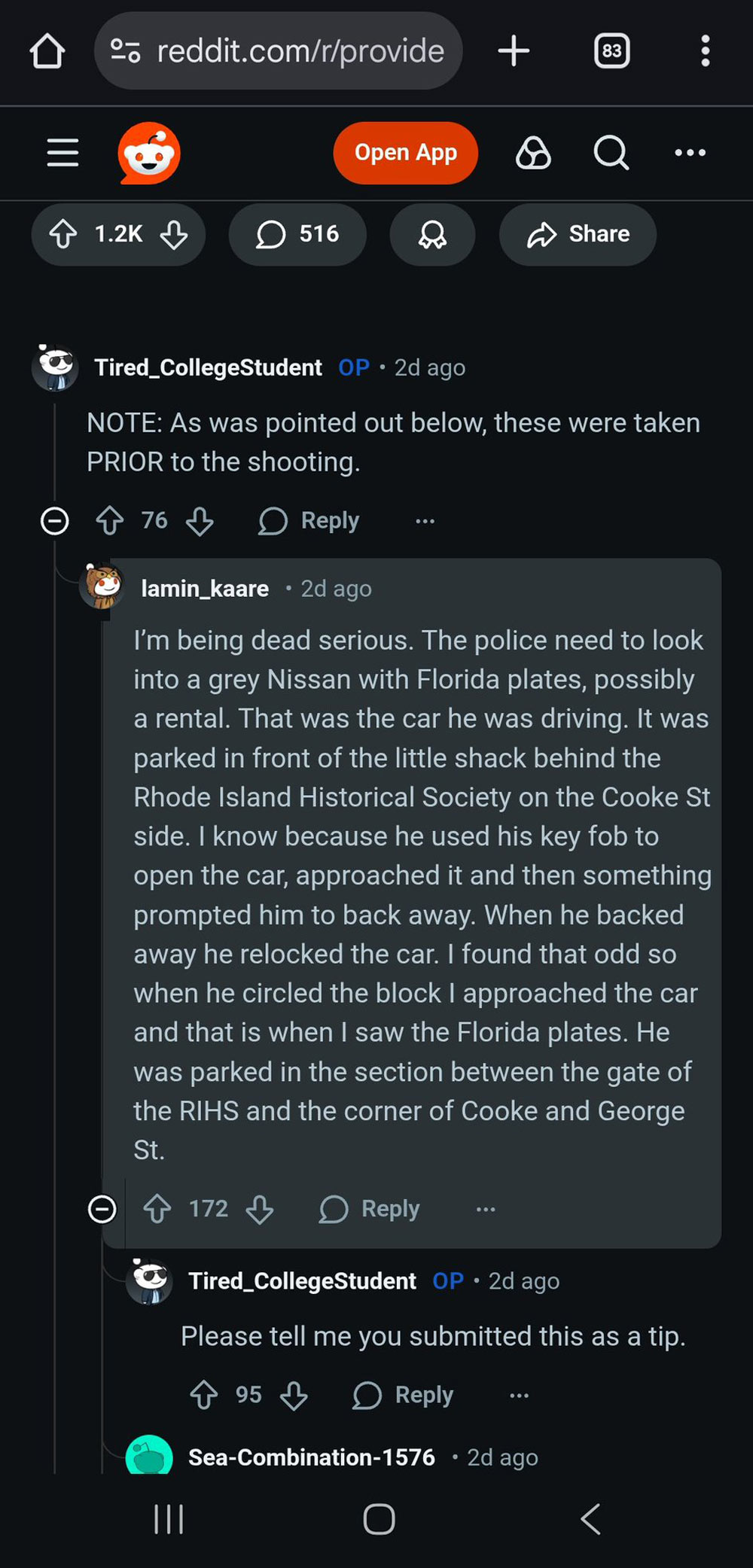Open Reddit search

pos(611,153)
